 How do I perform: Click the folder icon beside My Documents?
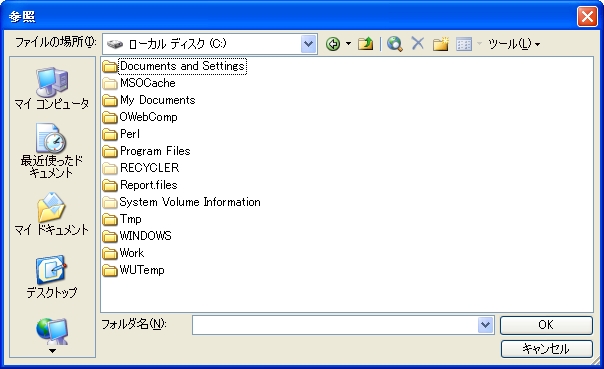pos(110,101)
